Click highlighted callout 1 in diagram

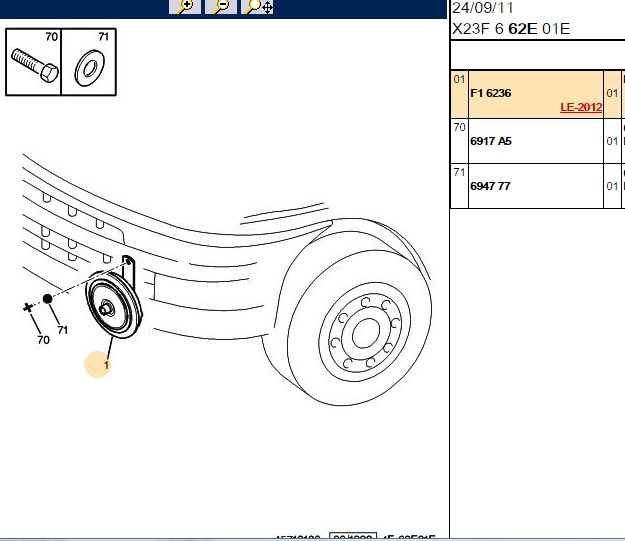pyautogui.click(x=97, y=364)
